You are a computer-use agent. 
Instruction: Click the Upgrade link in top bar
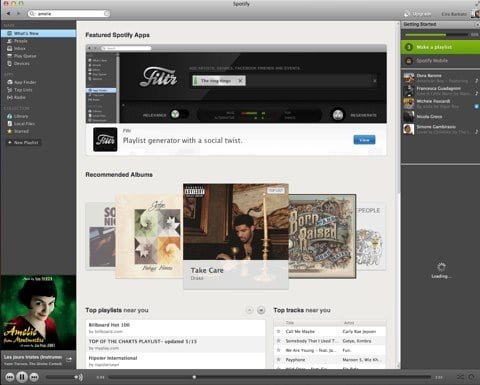pos(418,14)
